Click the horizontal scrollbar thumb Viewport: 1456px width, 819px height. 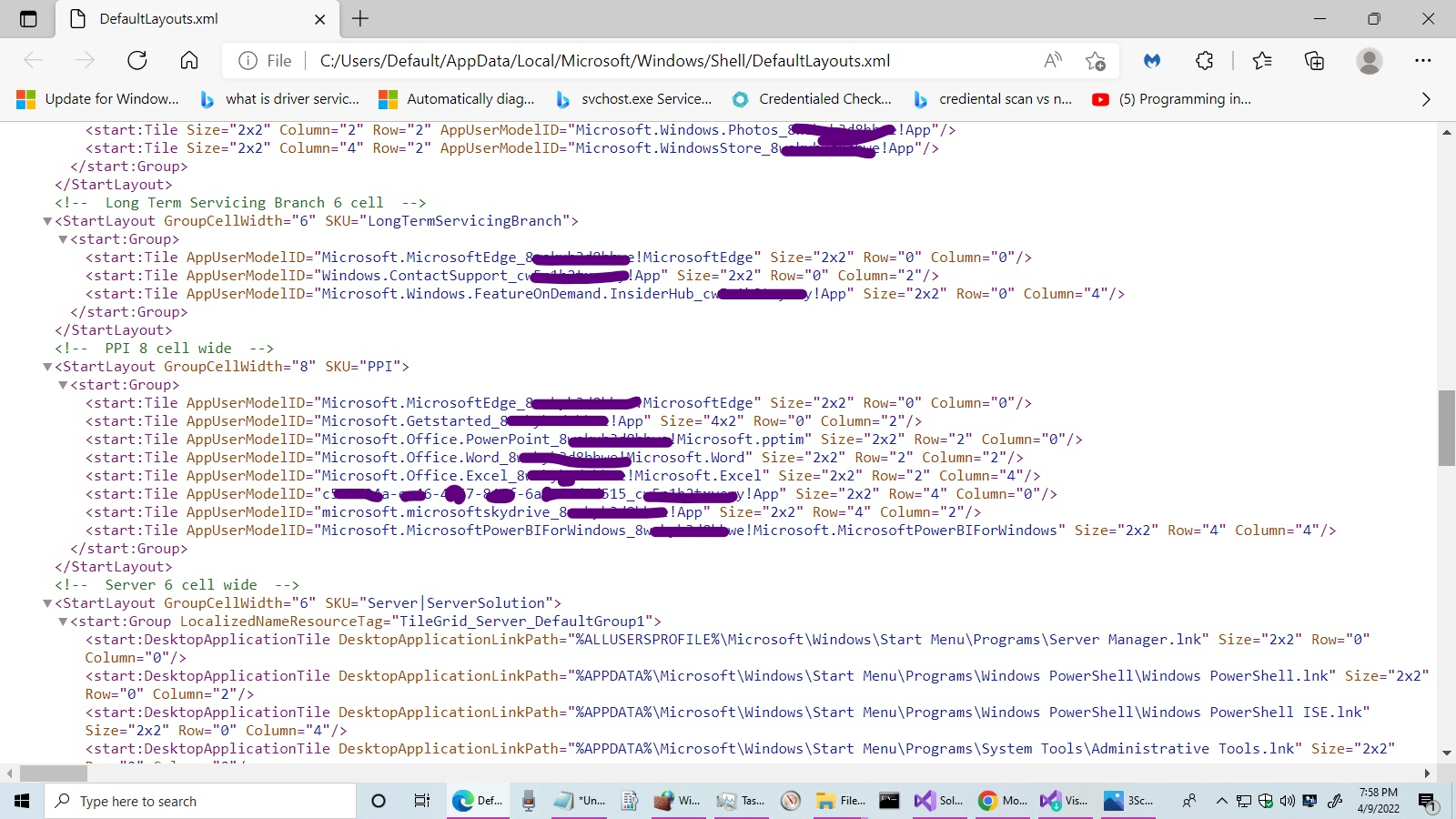pos(54,773)
